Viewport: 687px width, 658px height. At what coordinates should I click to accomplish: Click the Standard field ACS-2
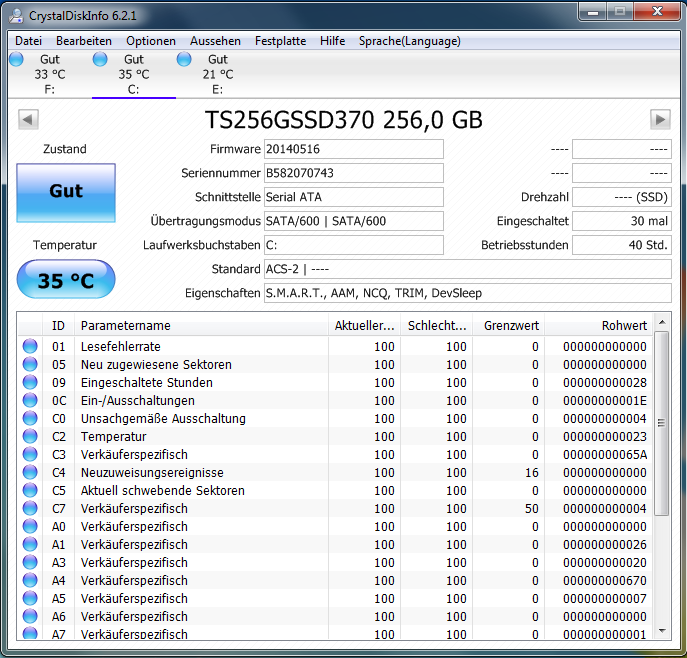pyautogui.click(x=467, y=269)
